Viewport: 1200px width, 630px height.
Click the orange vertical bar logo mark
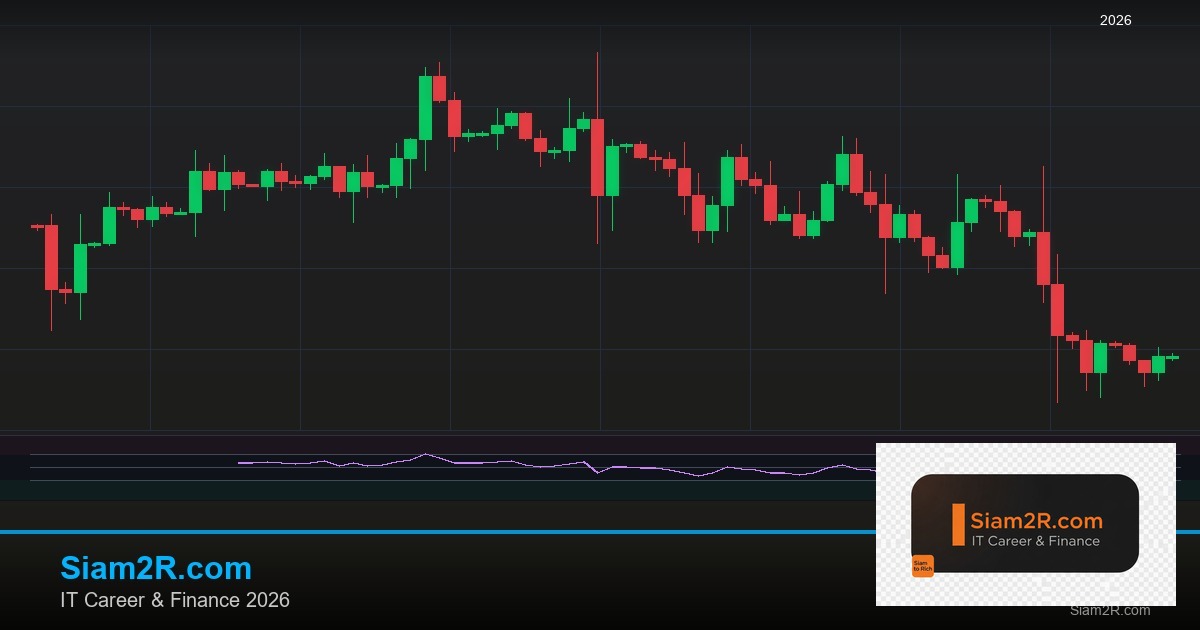958,525
